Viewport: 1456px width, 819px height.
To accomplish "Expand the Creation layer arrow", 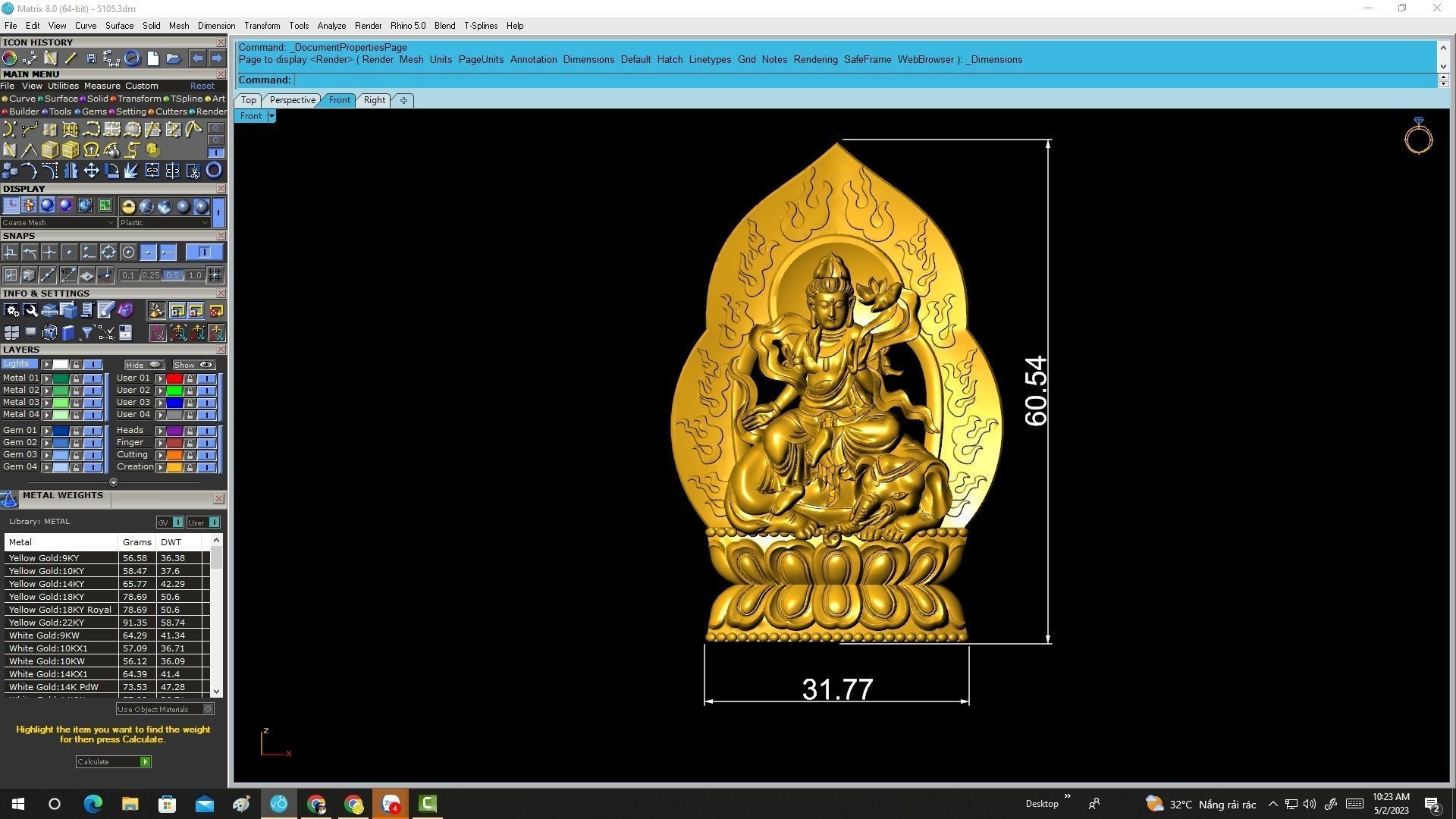I will tap(160, 467).
